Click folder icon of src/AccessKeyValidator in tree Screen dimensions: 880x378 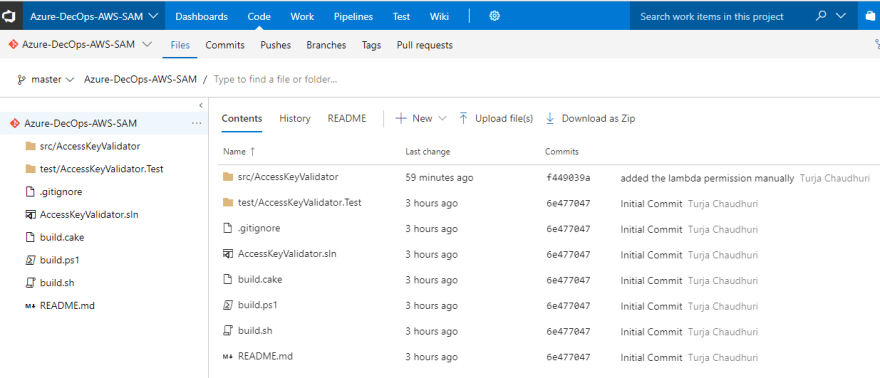[x=31, y=146]
